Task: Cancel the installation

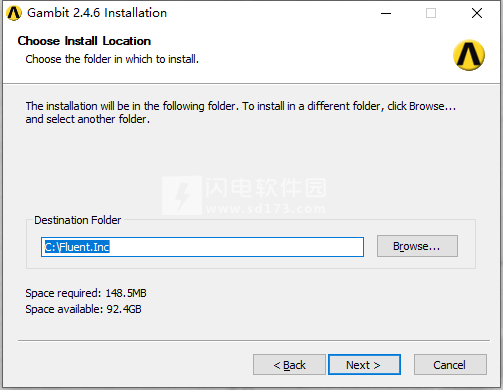Action: (x=450, y=365)
